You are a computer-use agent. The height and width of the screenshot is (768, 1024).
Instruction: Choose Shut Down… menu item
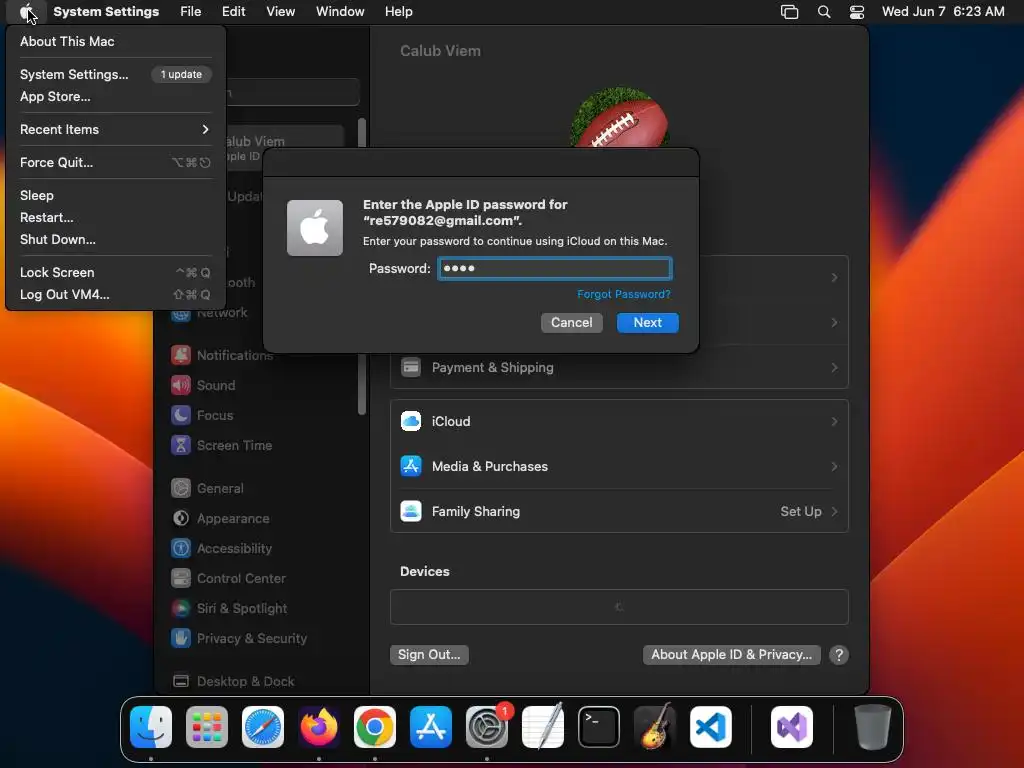point(115,239)
